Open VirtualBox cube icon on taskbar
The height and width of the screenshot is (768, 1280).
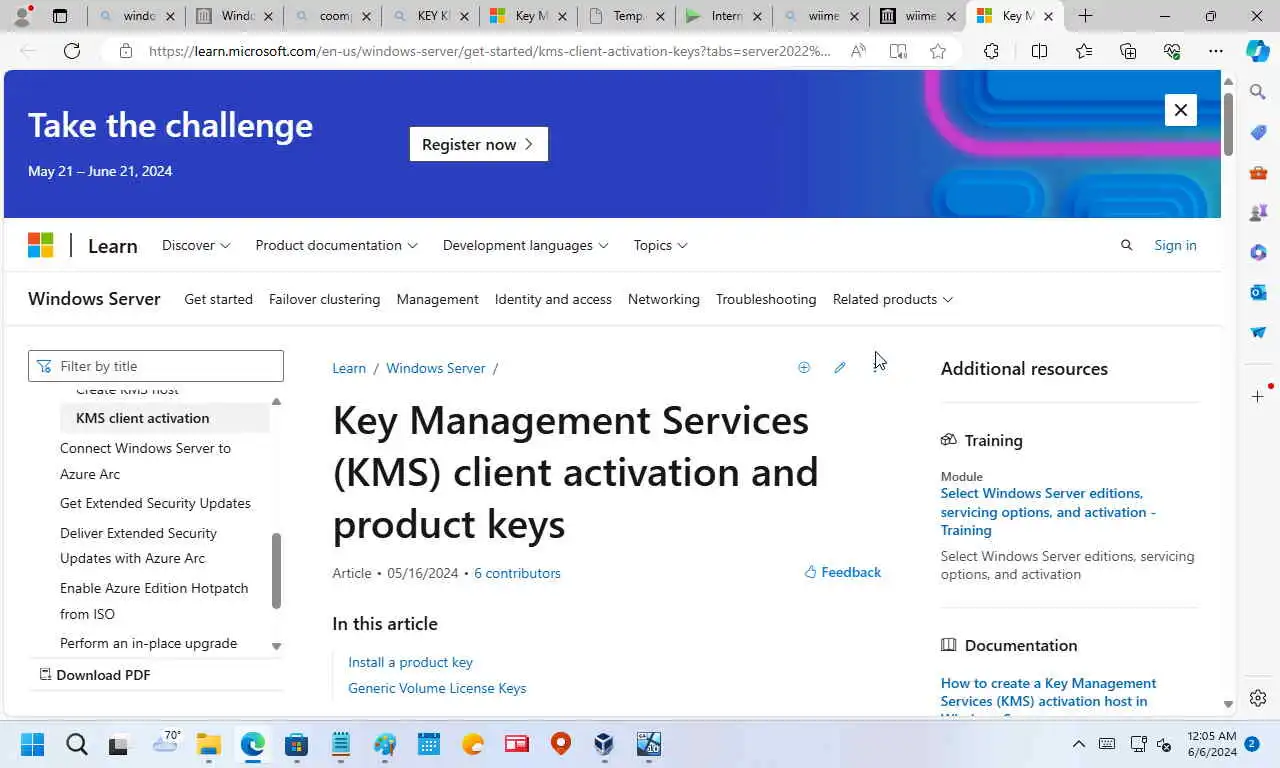pyautogui.click(x=604, y=744)
